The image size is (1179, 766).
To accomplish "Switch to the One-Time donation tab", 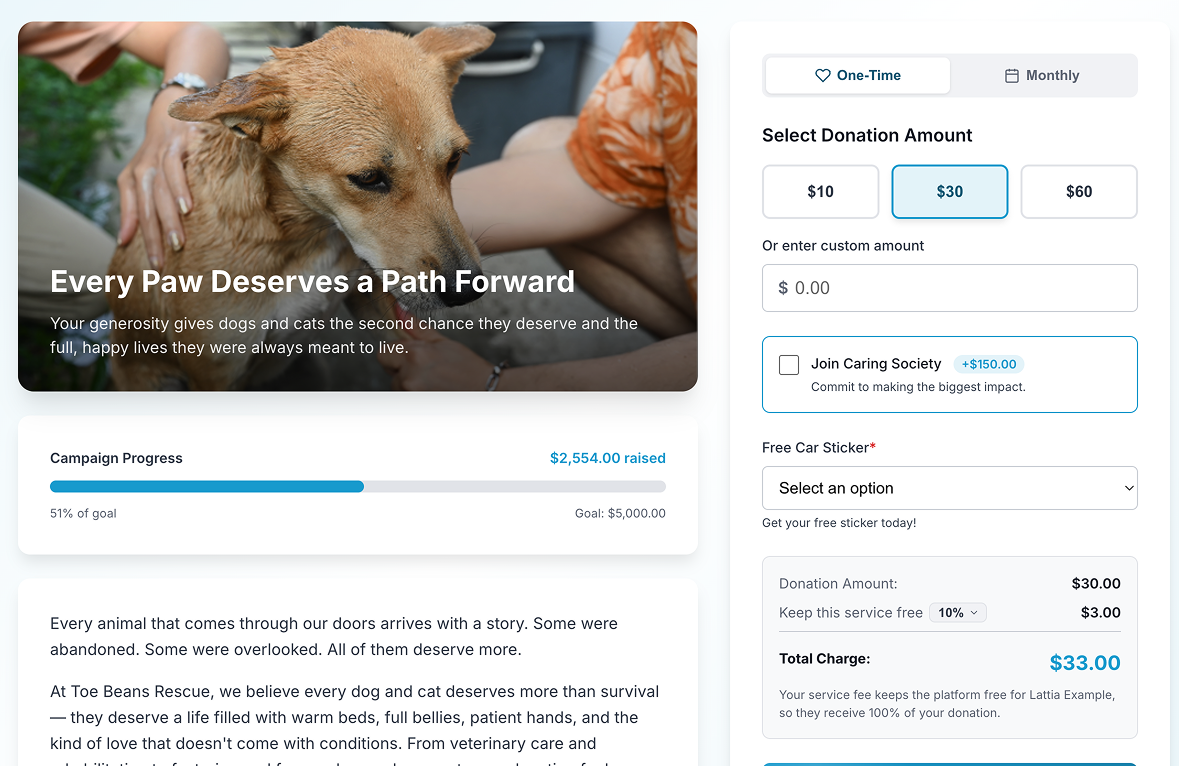I will tap(857, 75).
